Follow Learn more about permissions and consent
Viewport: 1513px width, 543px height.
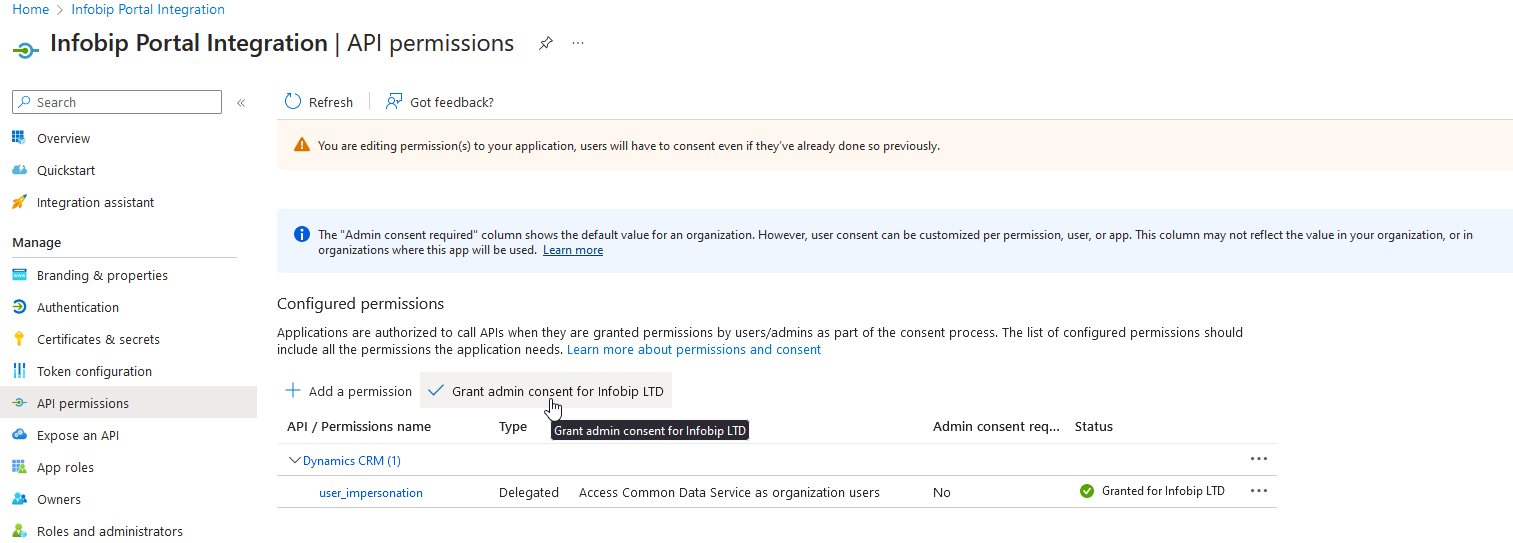[693, 350]
